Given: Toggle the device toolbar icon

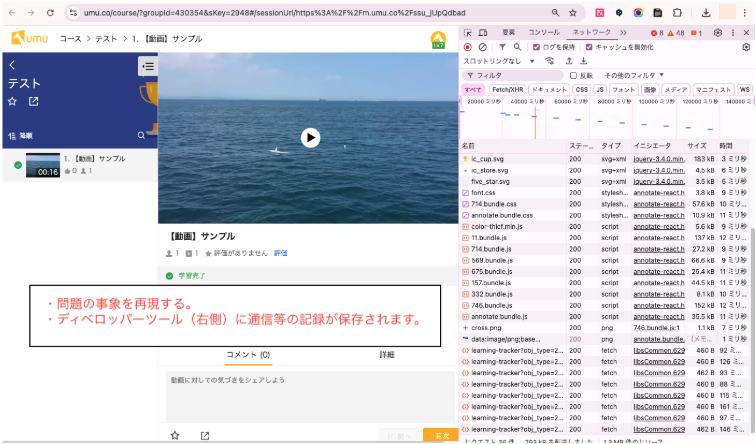Looking at the screenshot, I should click(x=482, y=33).
